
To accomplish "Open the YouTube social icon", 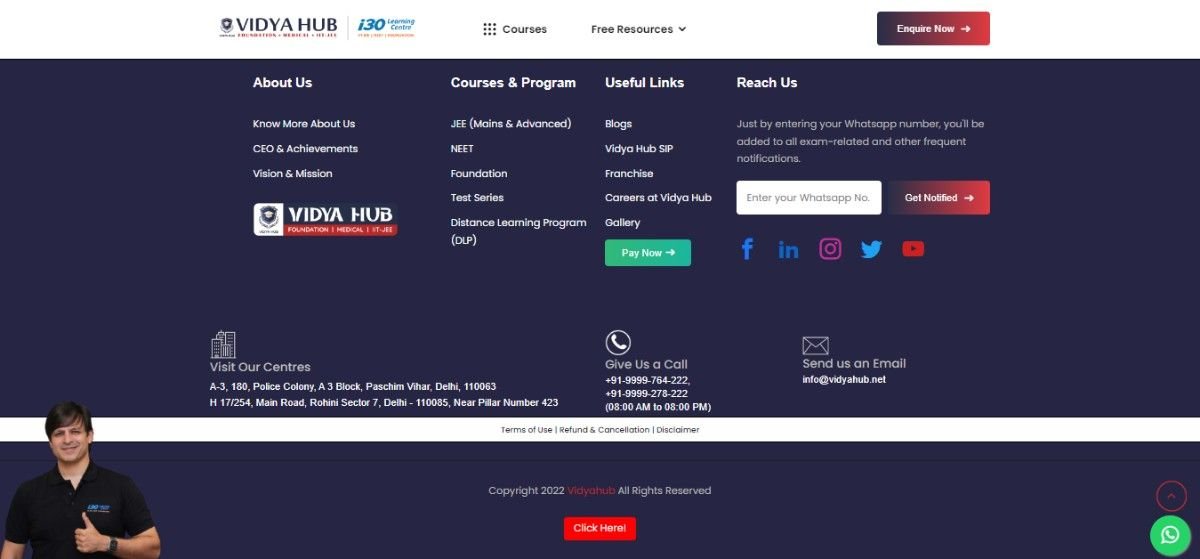I will click(913, 249).
